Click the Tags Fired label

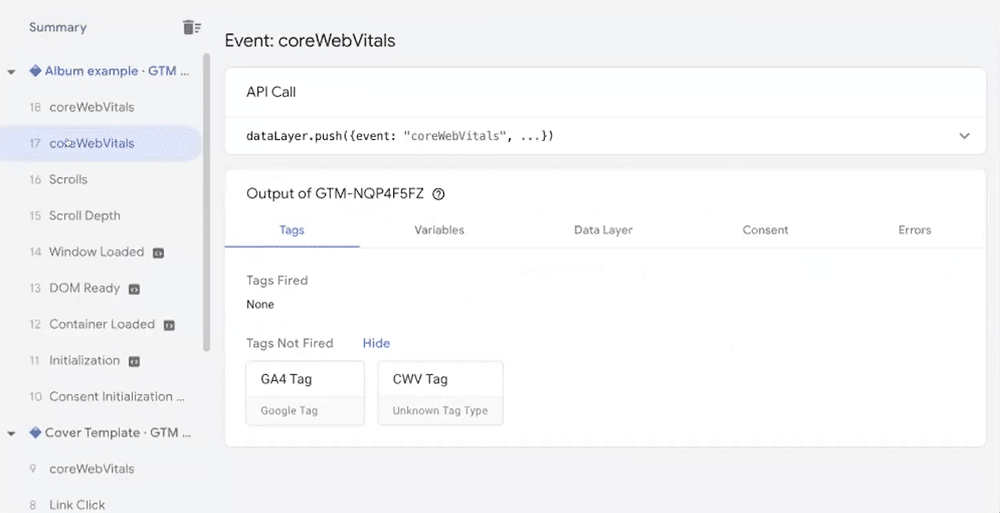coord(277,280)
